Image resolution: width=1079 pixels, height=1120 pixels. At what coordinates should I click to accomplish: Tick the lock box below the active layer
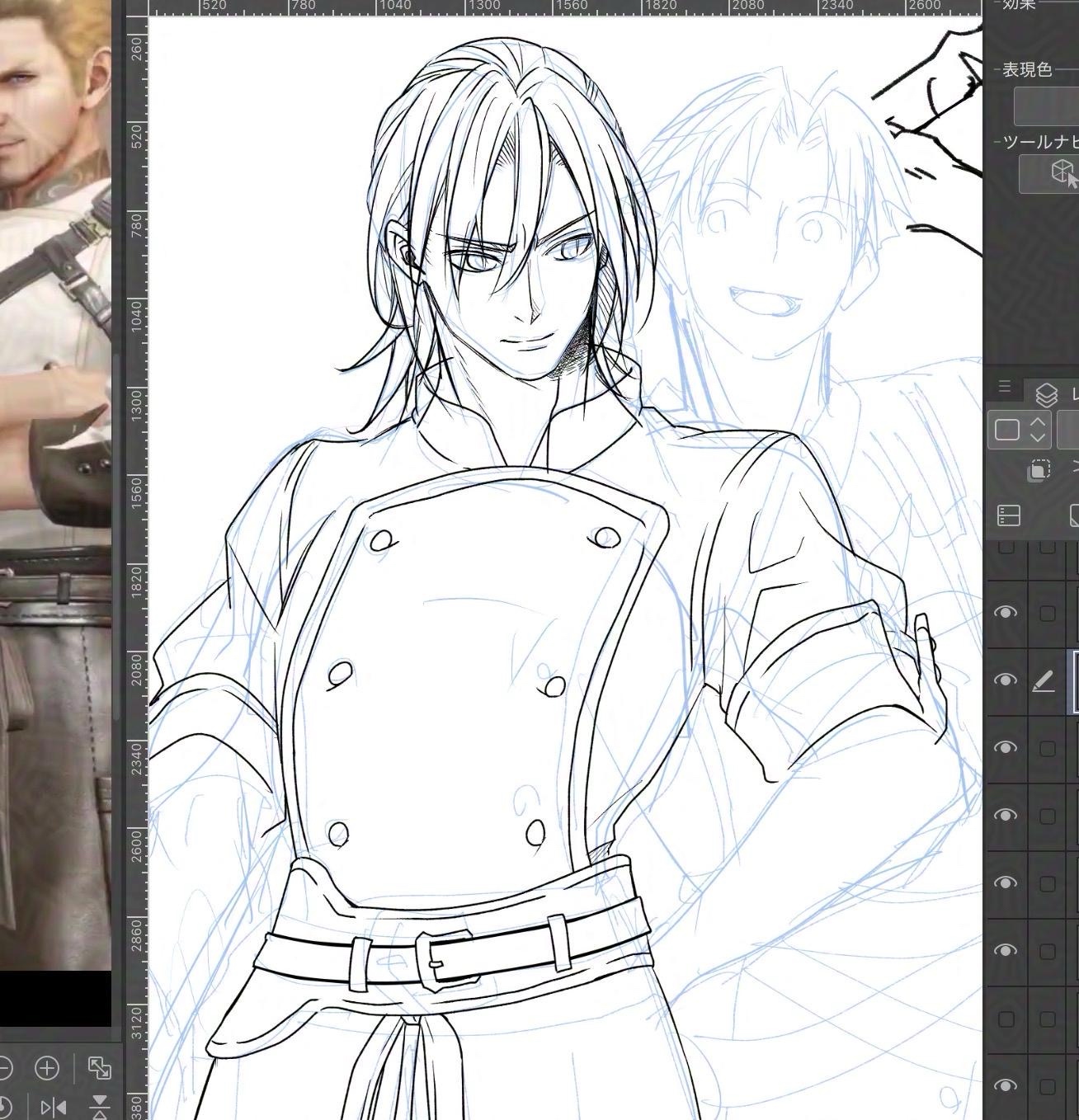tap(1047, 748)
